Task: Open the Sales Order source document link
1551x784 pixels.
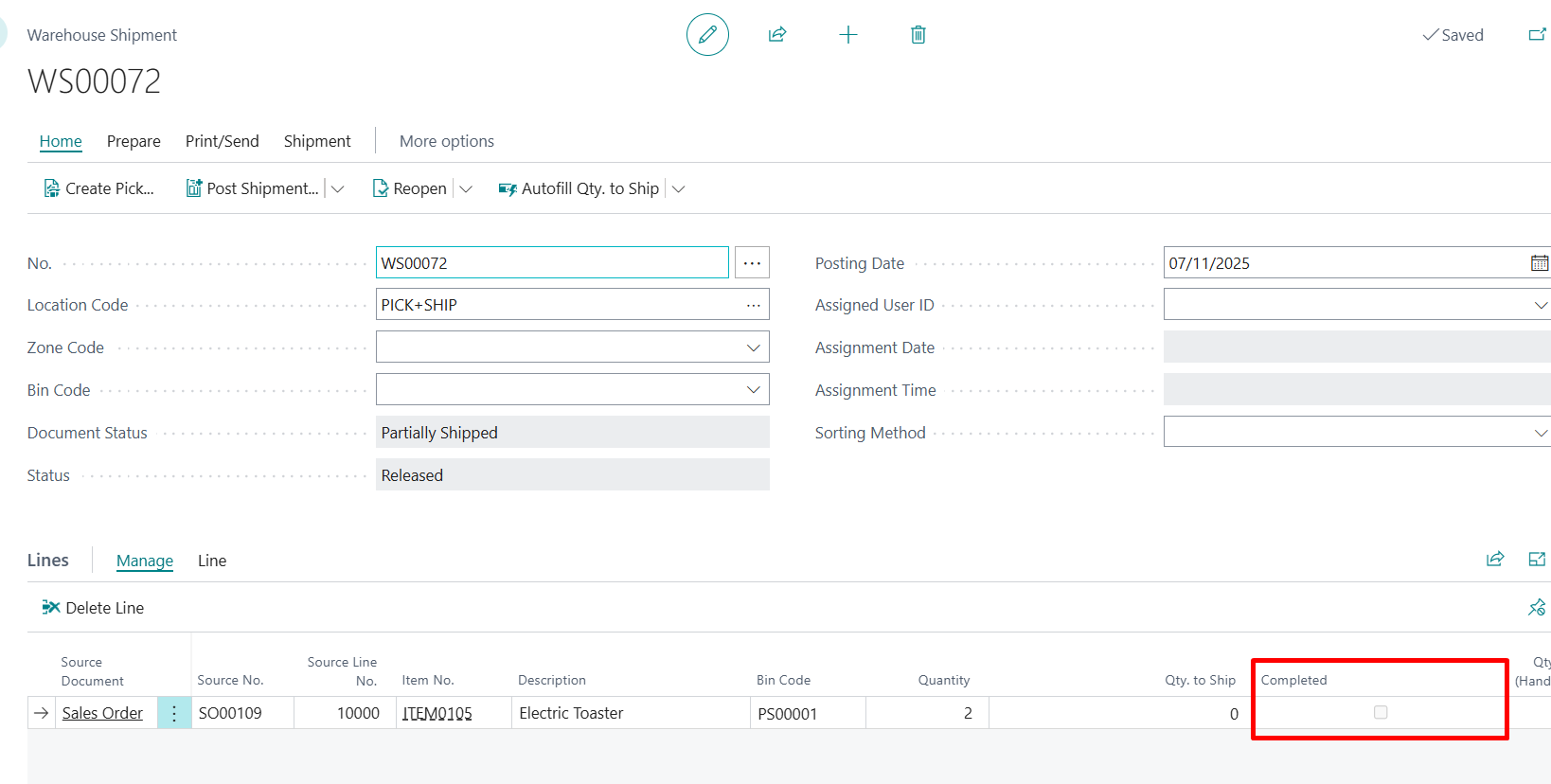Action: coord(102,713)
